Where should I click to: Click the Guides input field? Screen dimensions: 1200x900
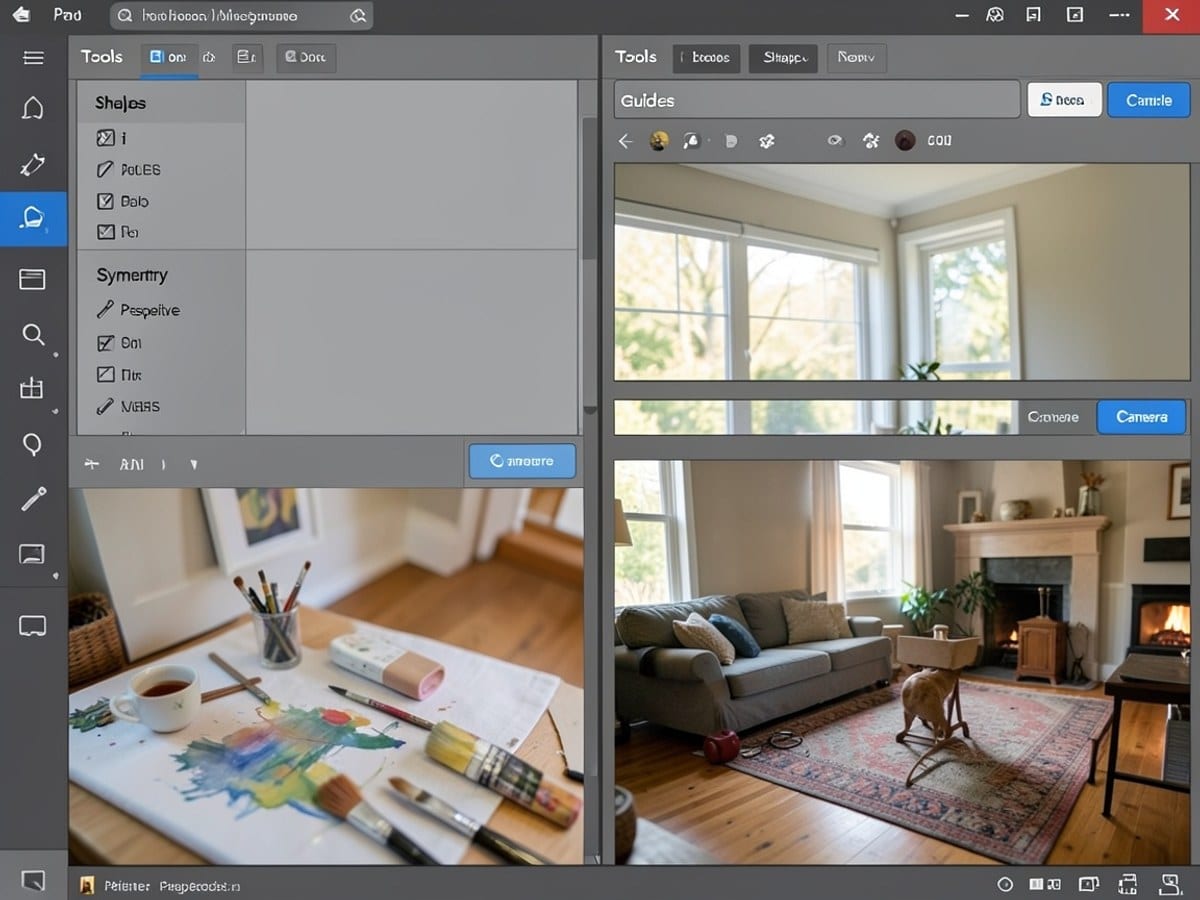point(817,100)
